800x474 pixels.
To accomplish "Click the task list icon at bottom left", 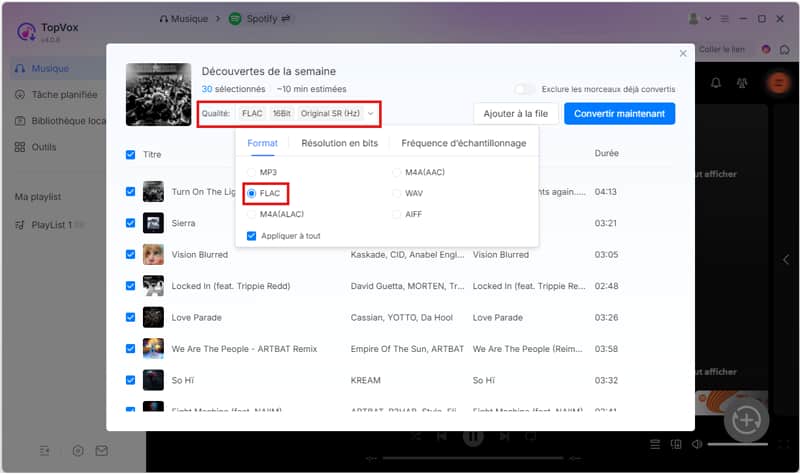I will 45,451.
